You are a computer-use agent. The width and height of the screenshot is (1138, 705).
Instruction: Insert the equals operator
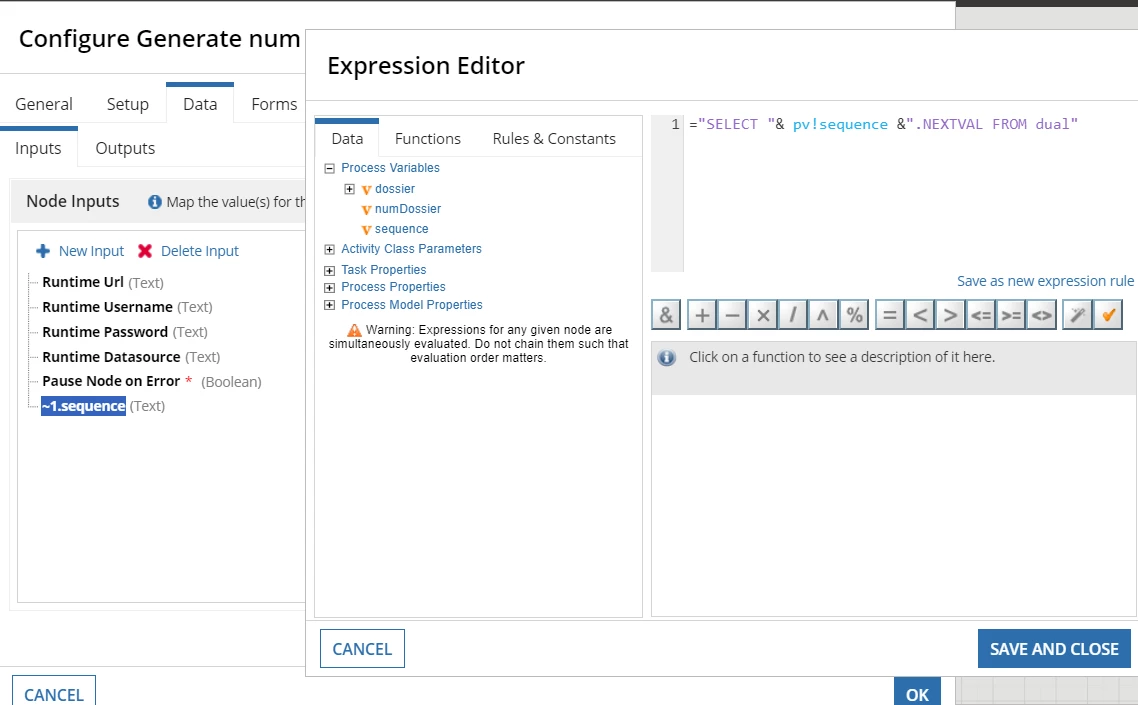pos(890,315)
